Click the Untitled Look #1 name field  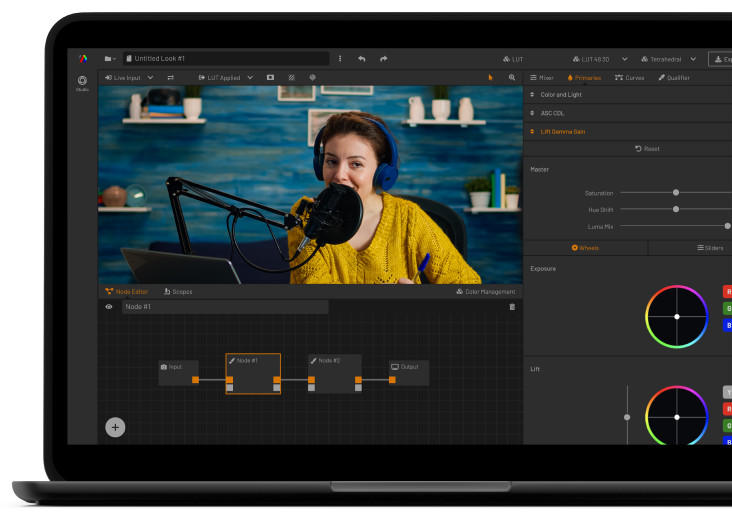226,58
